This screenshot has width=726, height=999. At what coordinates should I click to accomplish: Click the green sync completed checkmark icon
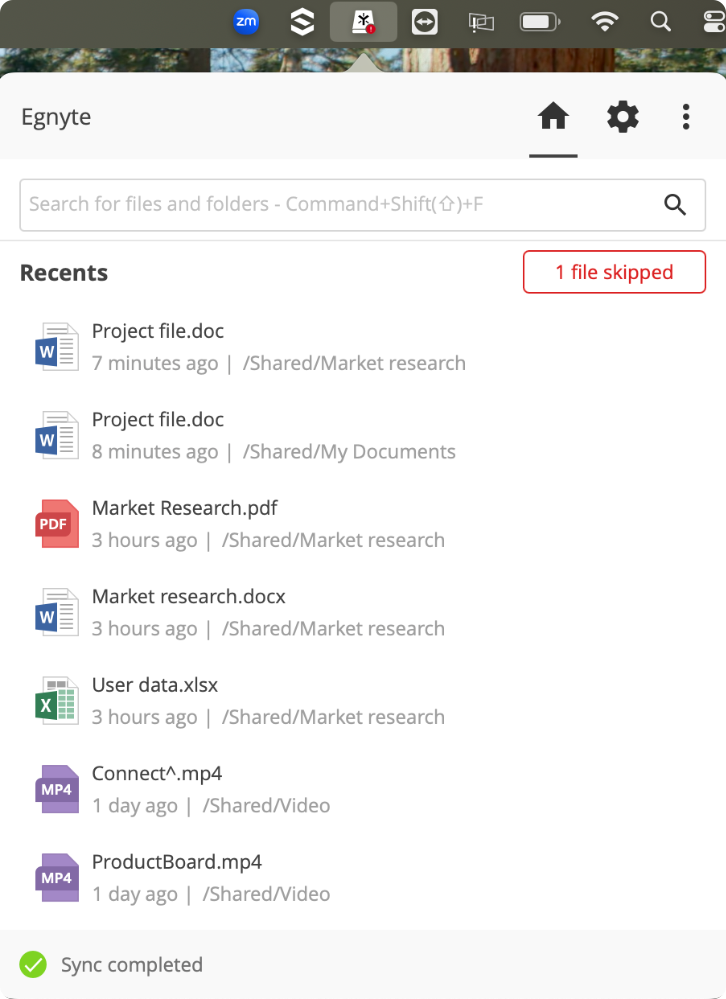pyautogui.click(x=33, y=965)
